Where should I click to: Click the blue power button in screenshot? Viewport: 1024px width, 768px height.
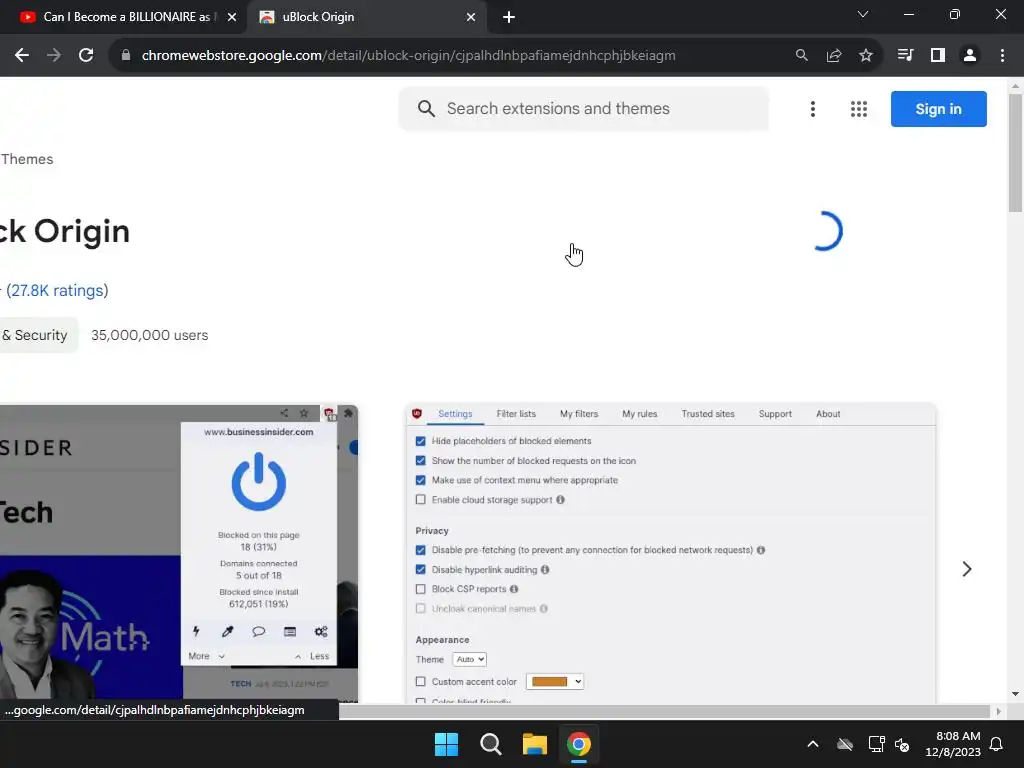tap(259, 482)
